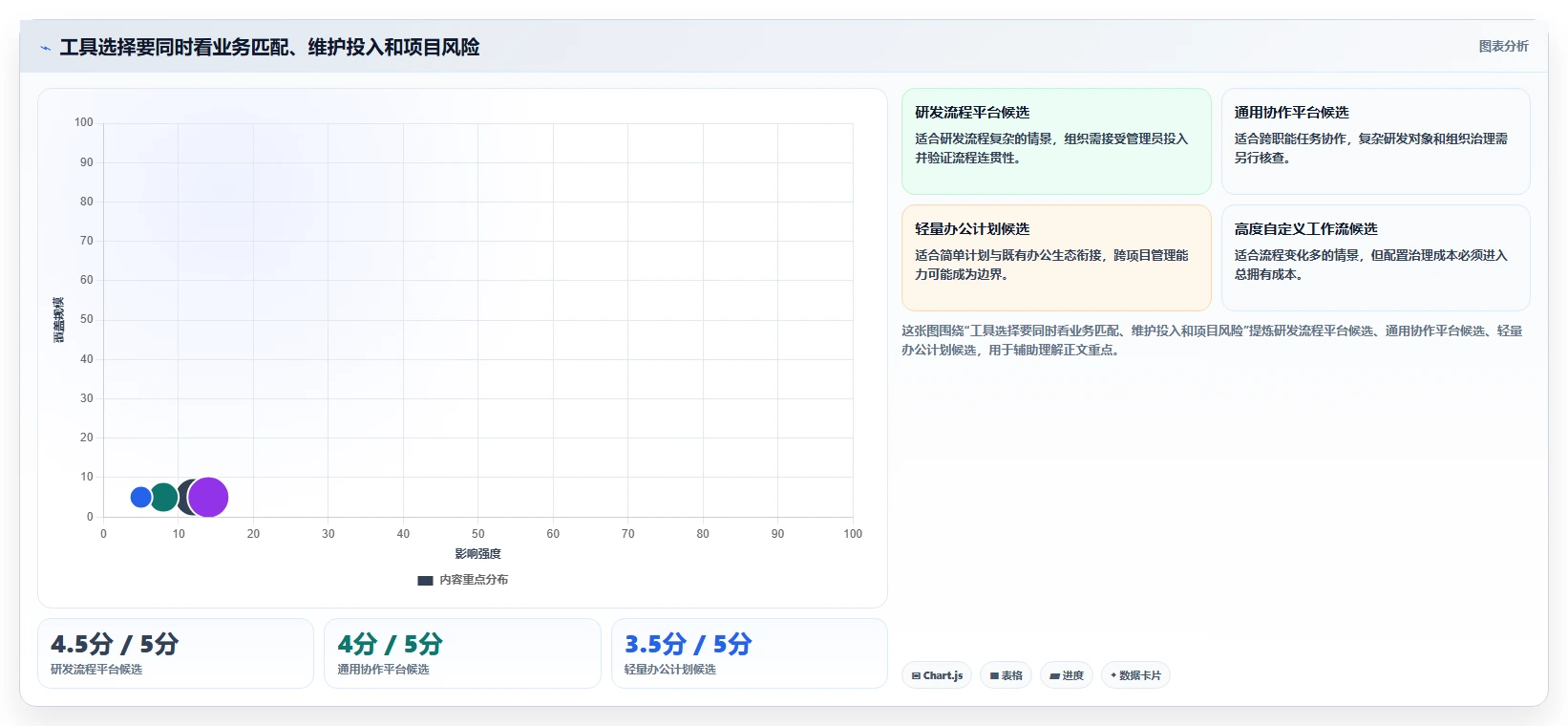Click the small blue bubble in the chart
The height and width of the screenshot is (726, 1568).
click(x=140, y=497)
